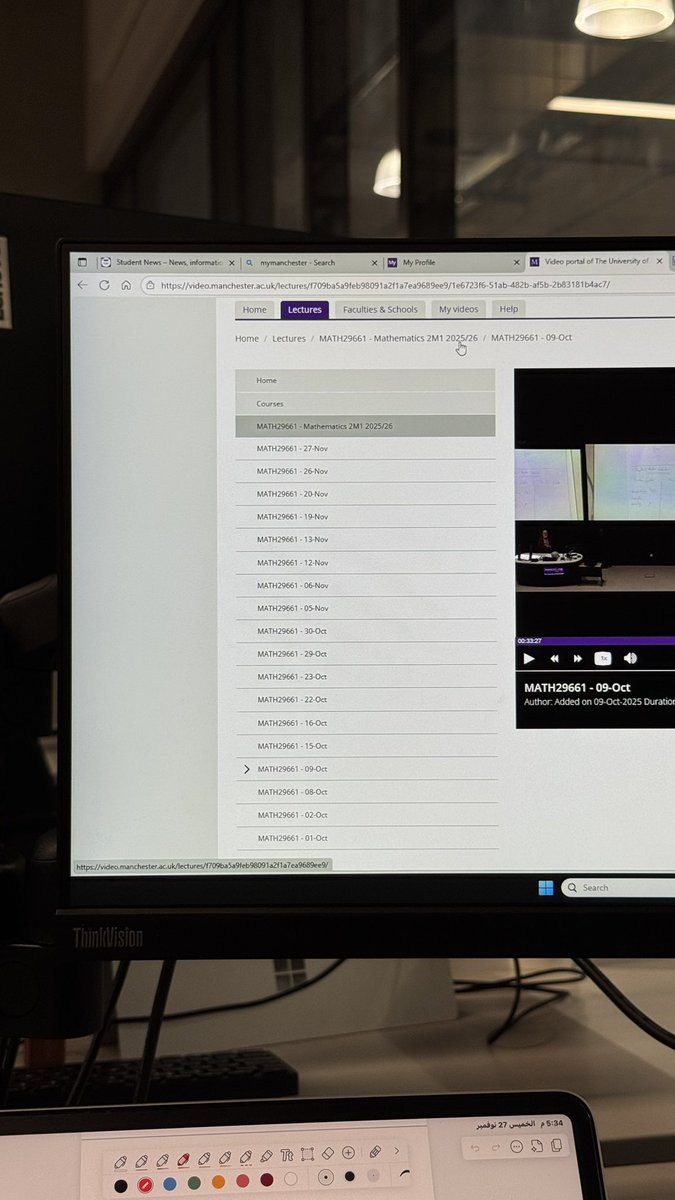
Task: Click the Lectures breadcrumb link
Action: tap(289, 339)
